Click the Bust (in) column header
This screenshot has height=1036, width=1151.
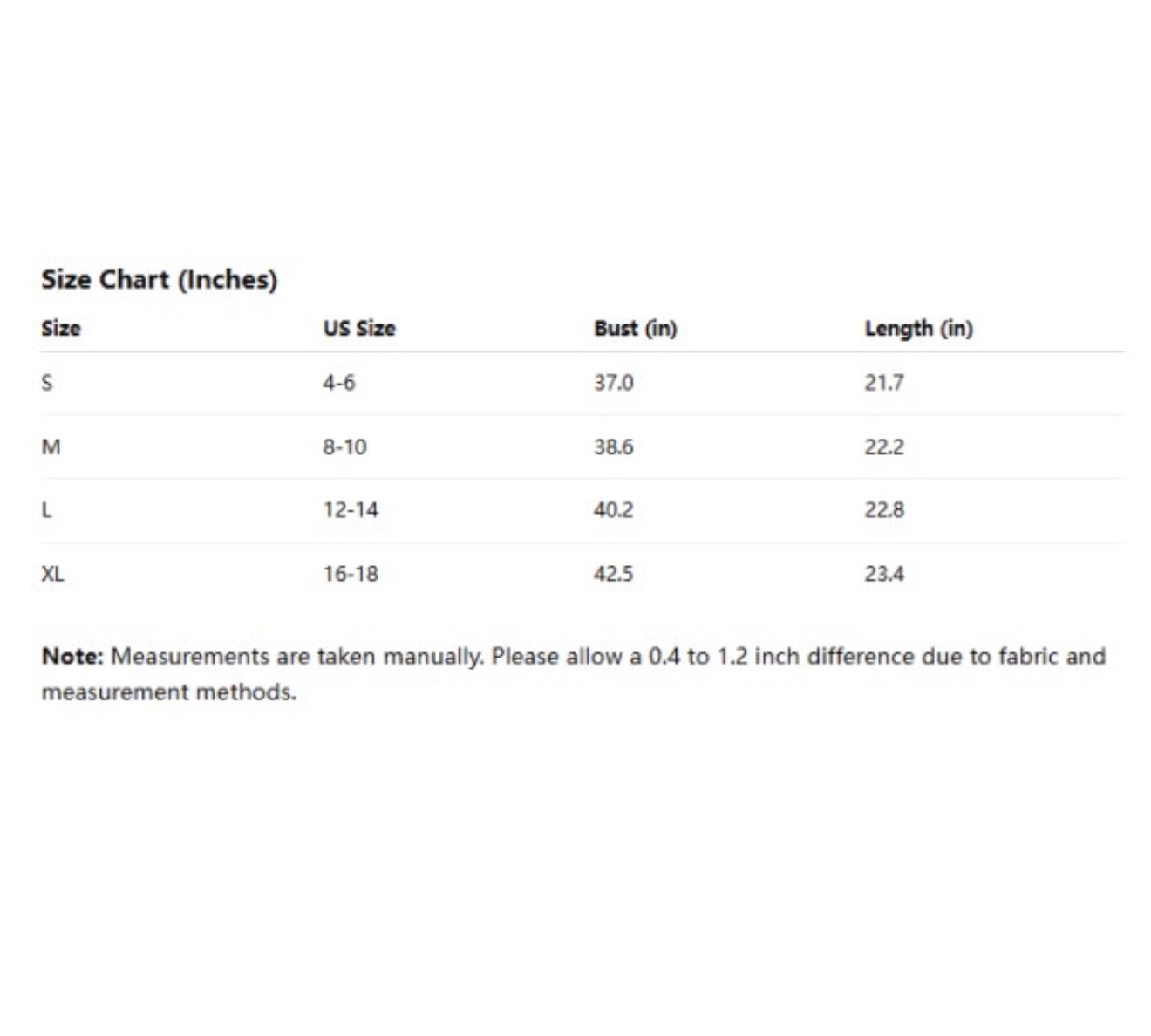point(636,329)
